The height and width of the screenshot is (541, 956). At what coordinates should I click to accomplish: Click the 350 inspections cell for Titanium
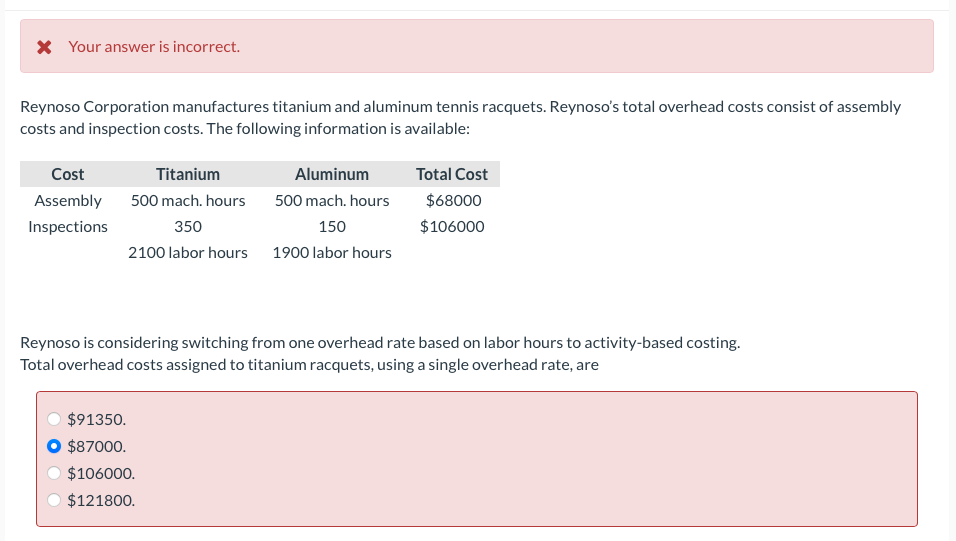coord(188,227)
